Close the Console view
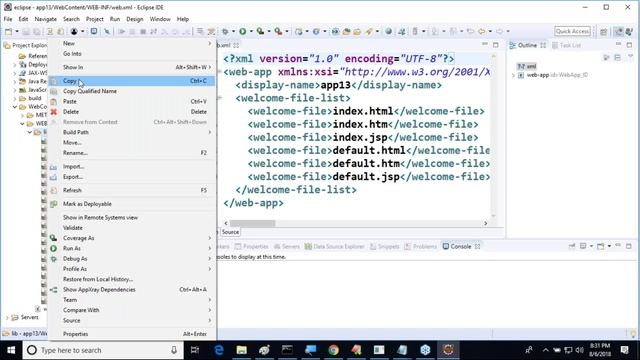 coord(477,247)
